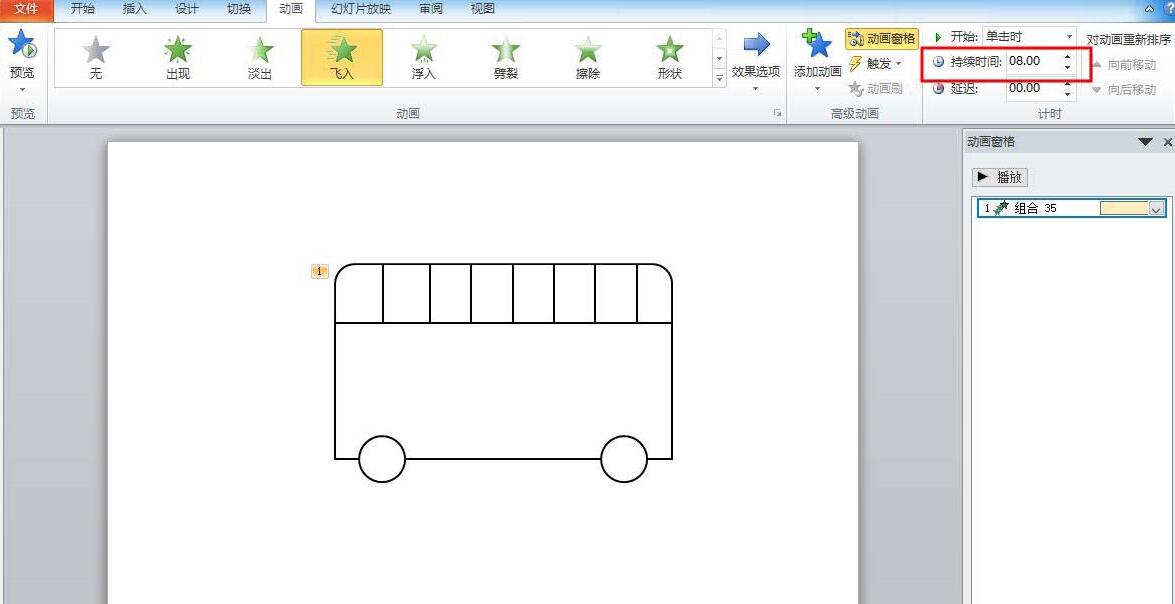Collapse the ribbon with the top-right arrow
This screenshot has width=1175, height=604.
pos(1150,8)
